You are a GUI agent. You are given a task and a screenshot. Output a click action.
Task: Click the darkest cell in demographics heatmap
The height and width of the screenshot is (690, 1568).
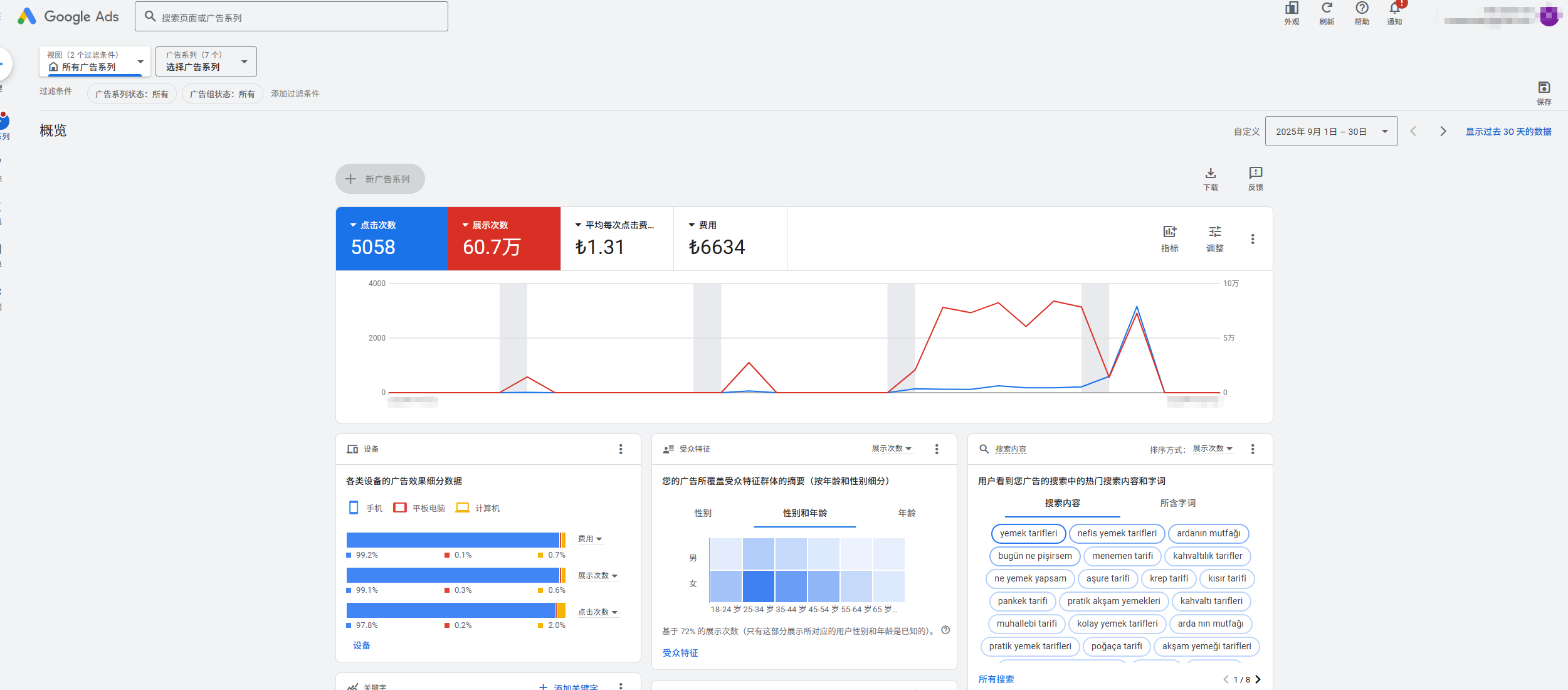click(758, 586)
